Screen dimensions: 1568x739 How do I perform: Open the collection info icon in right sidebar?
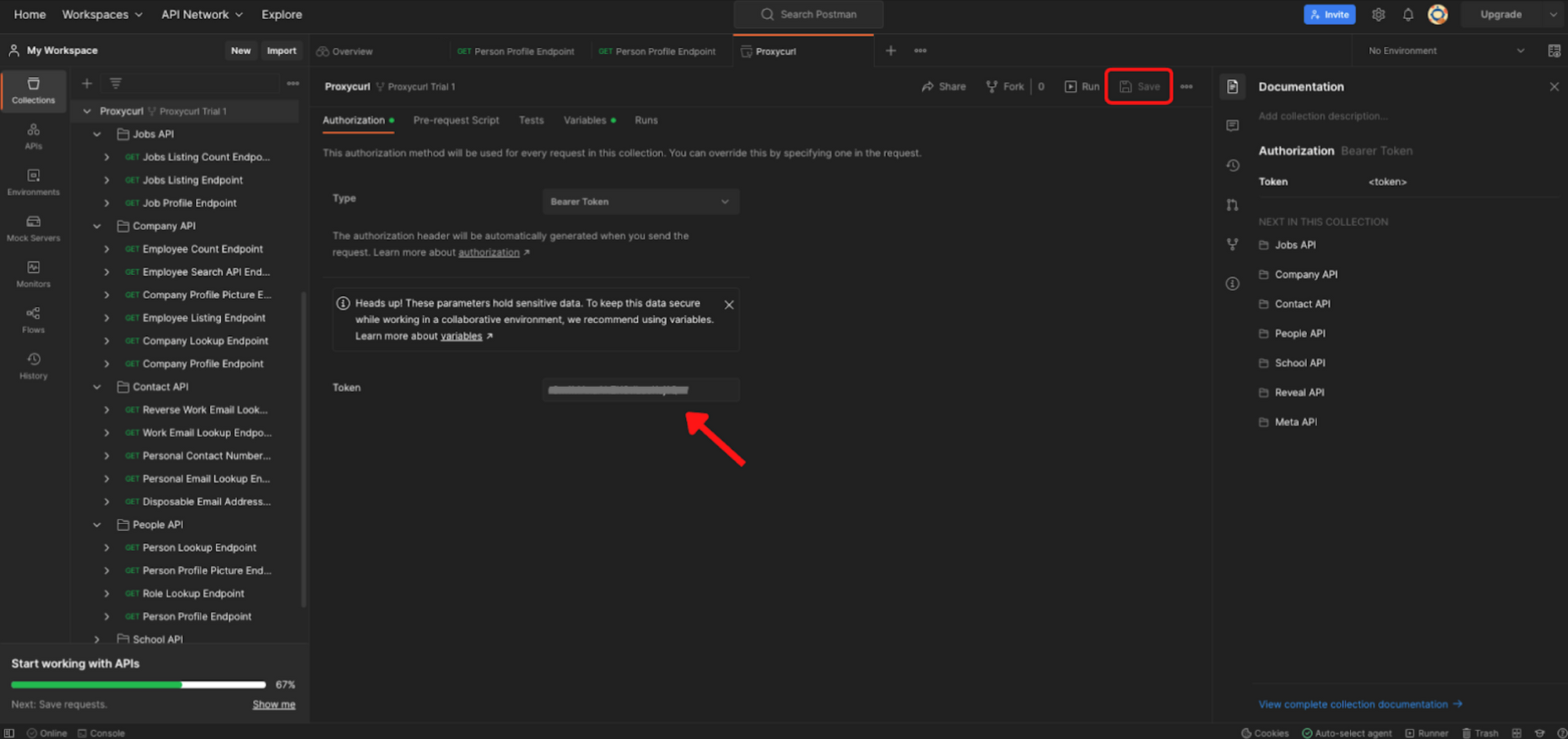pyautogui.click(x=1232, y=284)
